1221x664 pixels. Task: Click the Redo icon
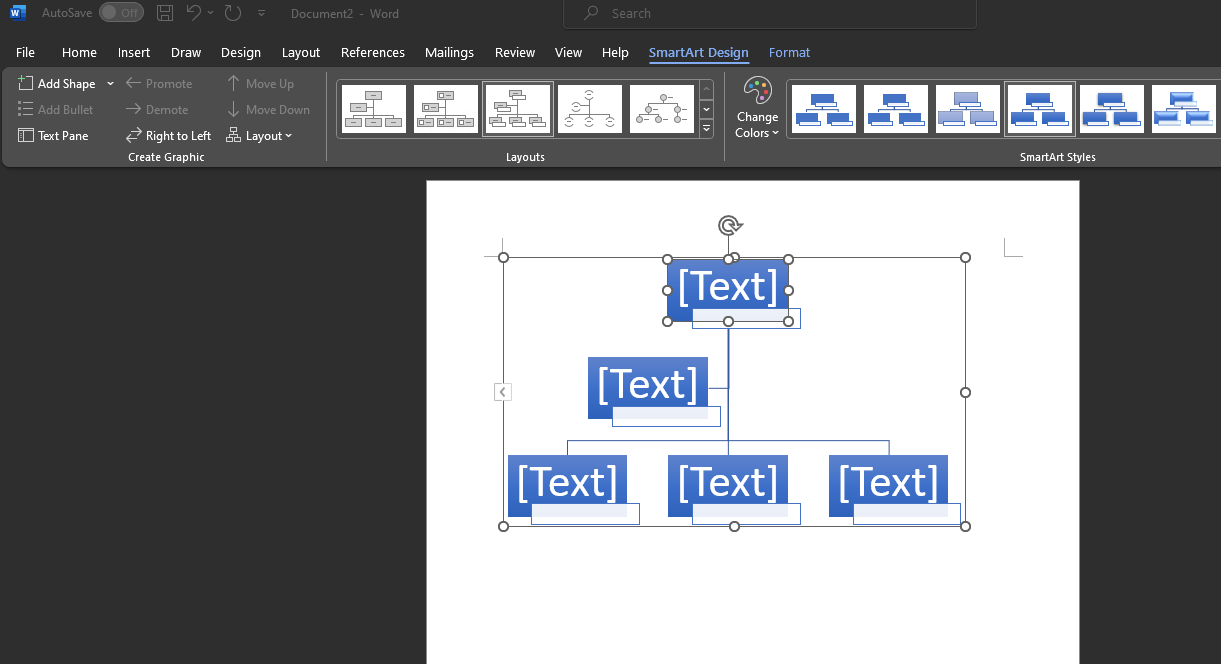click(233, 13)
